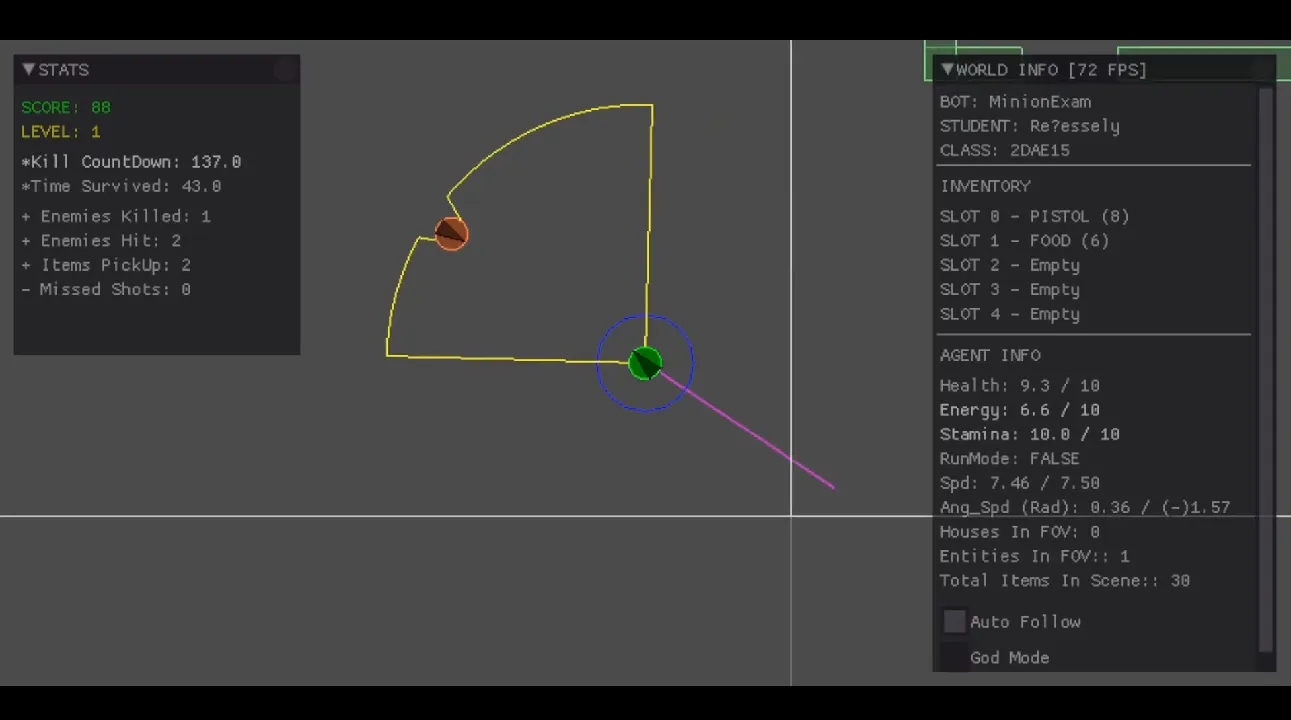Click the 'Total Items In Scene:: 30' line
The image size is (1291, 720).
[1065, 581]
